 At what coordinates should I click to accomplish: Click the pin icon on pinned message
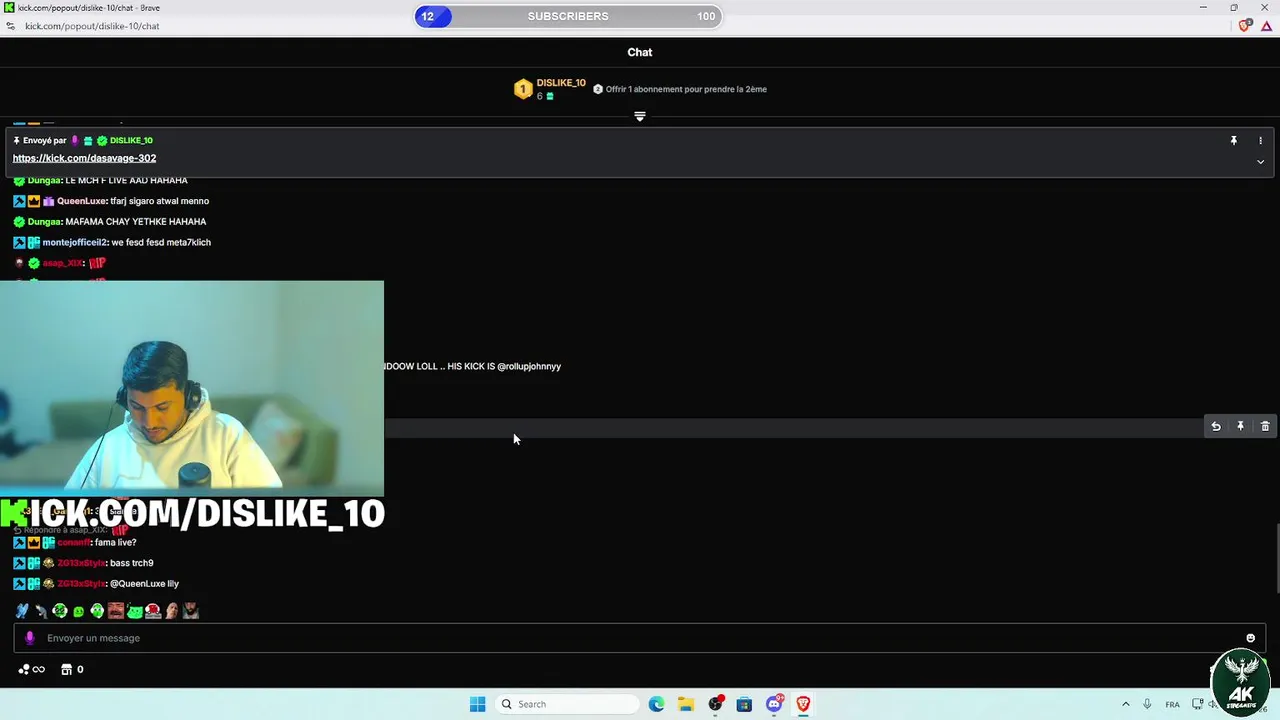(x=1233, y=141)
